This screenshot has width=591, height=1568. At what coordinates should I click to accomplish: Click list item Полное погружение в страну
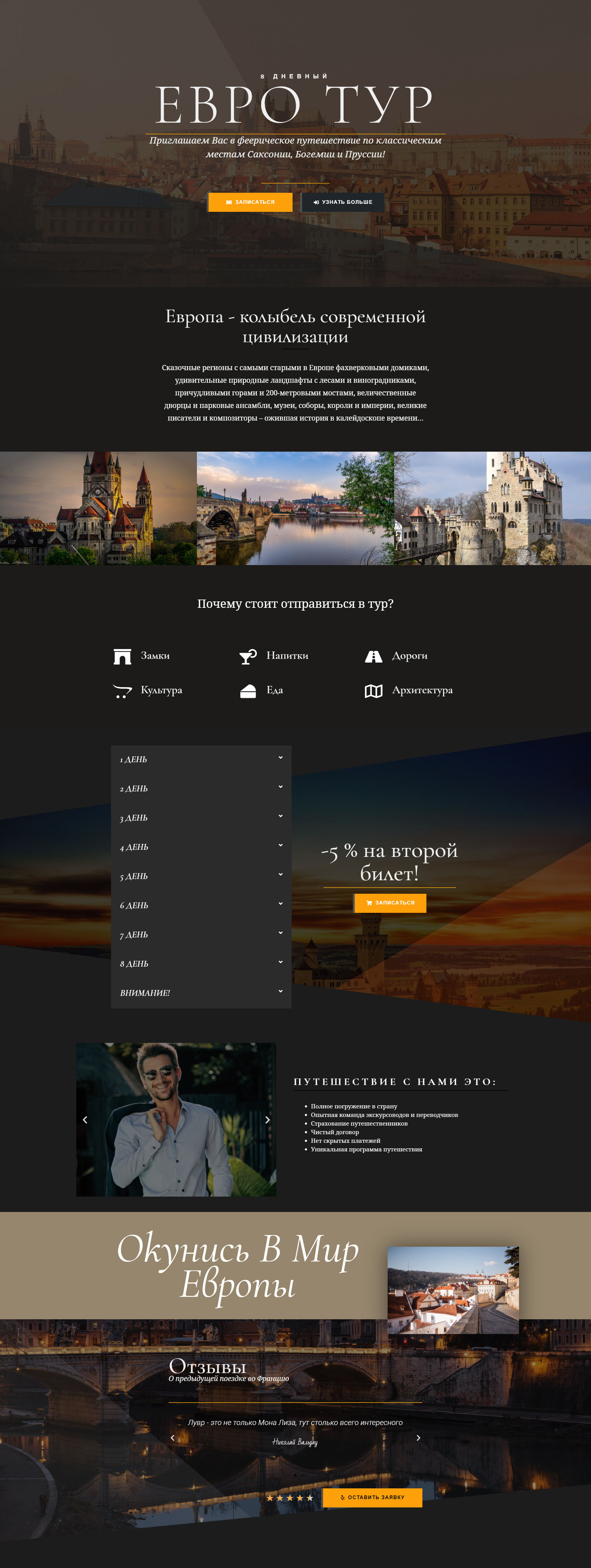click(x=354, y=1107)
